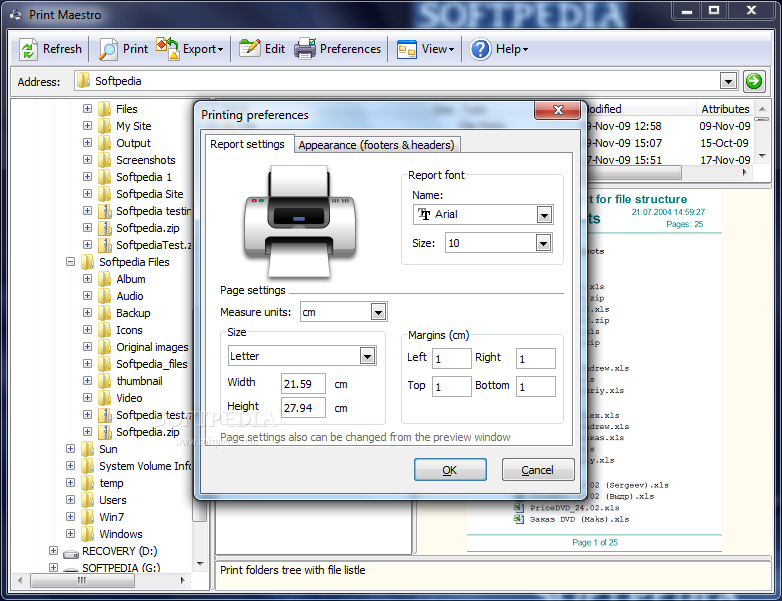
Task: Expand the RECOVERY (D:) drive node
Action: click(x=53, y=551)
